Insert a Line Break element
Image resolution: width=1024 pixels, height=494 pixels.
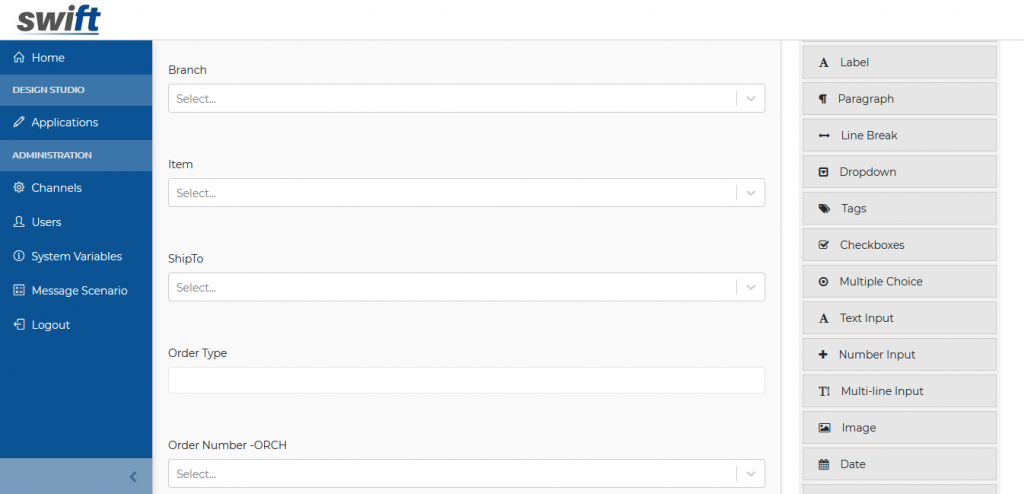click(x=899, y=135)
